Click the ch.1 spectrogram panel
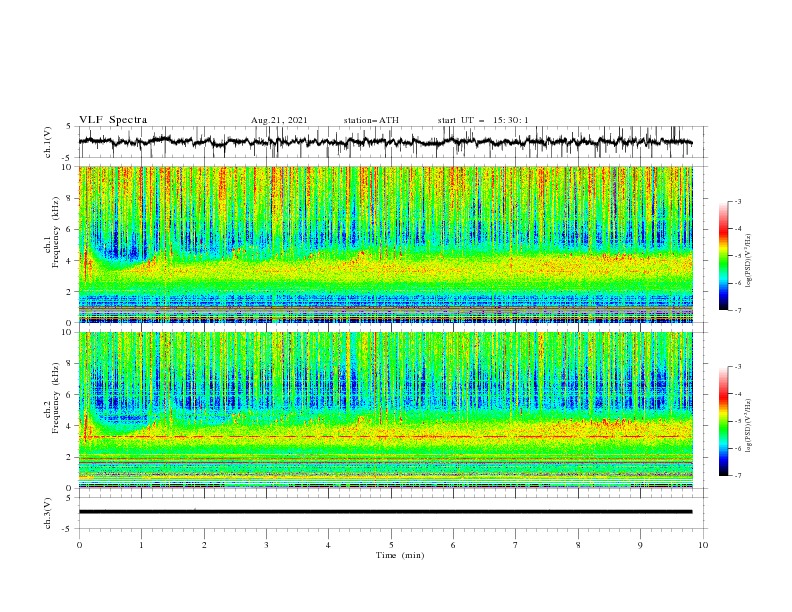The width and height of the screenshot is (792, 612). pos(385,244)
